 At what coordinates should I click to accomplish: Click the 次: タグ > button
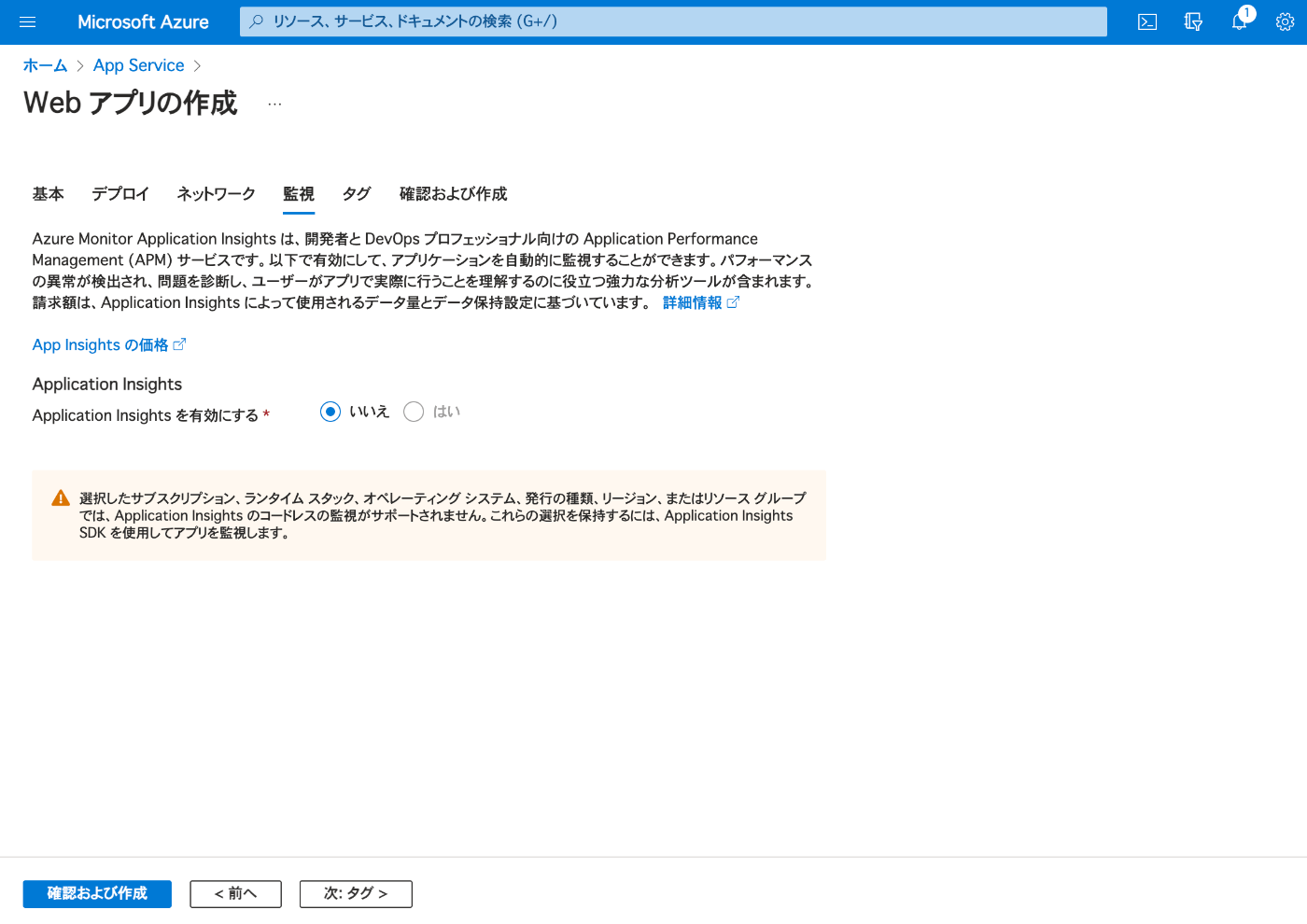tap(356, 893)
